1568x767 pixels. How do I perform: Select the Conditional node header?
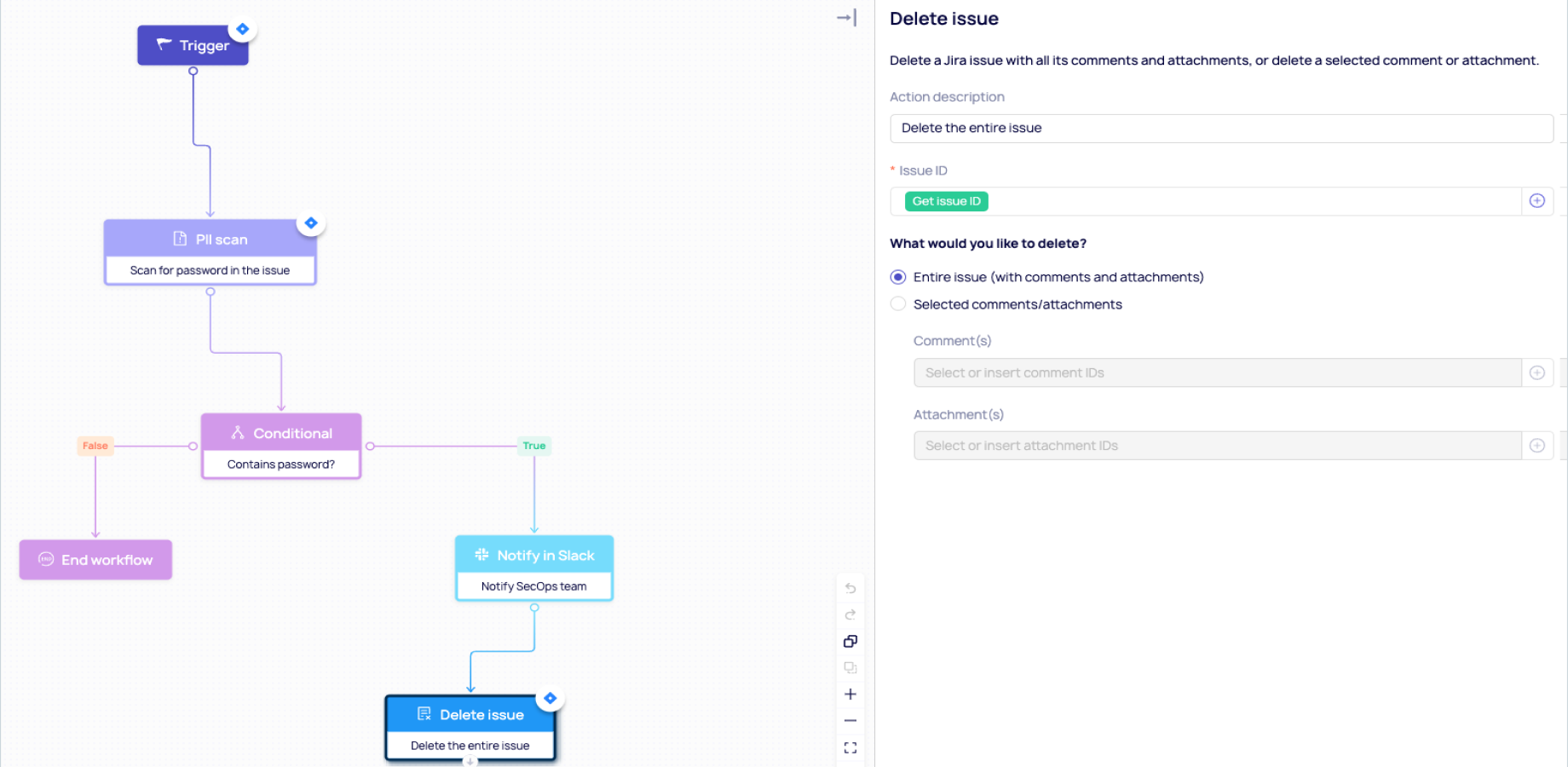[281, 433]
